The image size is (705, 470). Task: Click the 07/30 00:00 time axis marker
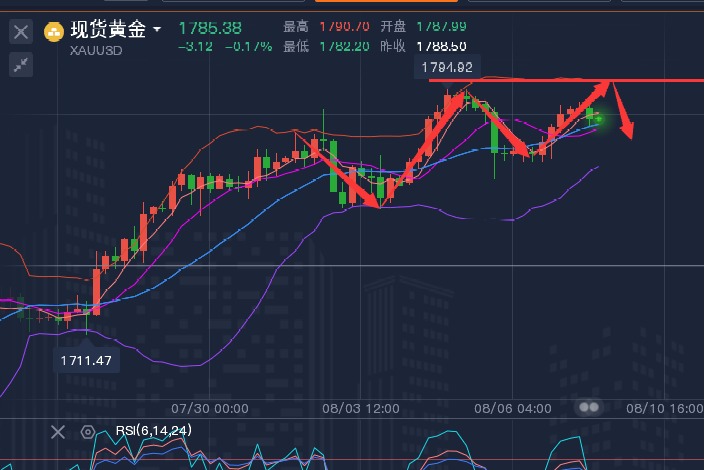coord(210,409)
